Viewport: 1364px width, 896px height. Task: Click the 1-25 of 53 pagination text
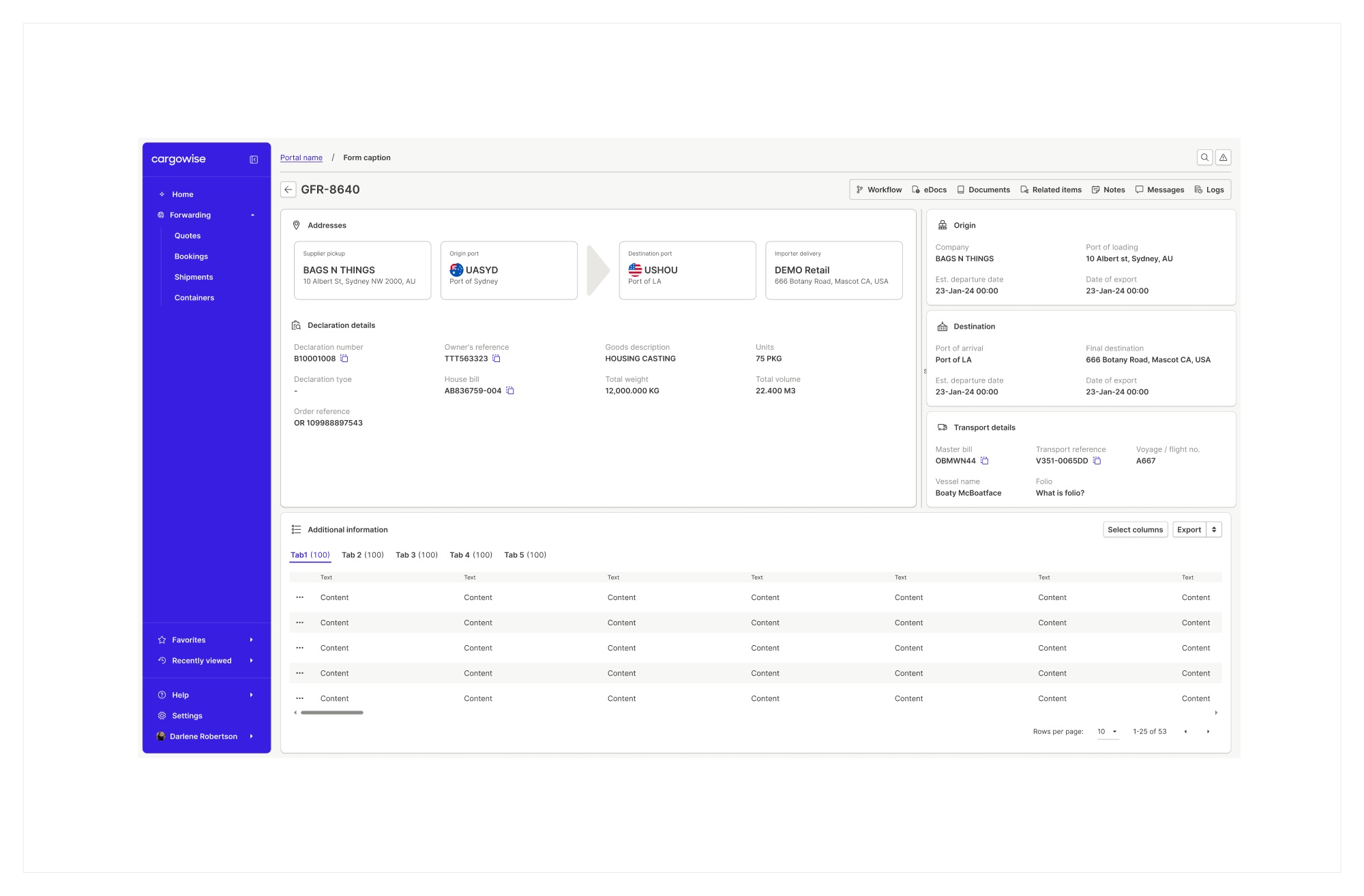point(1150,732)
